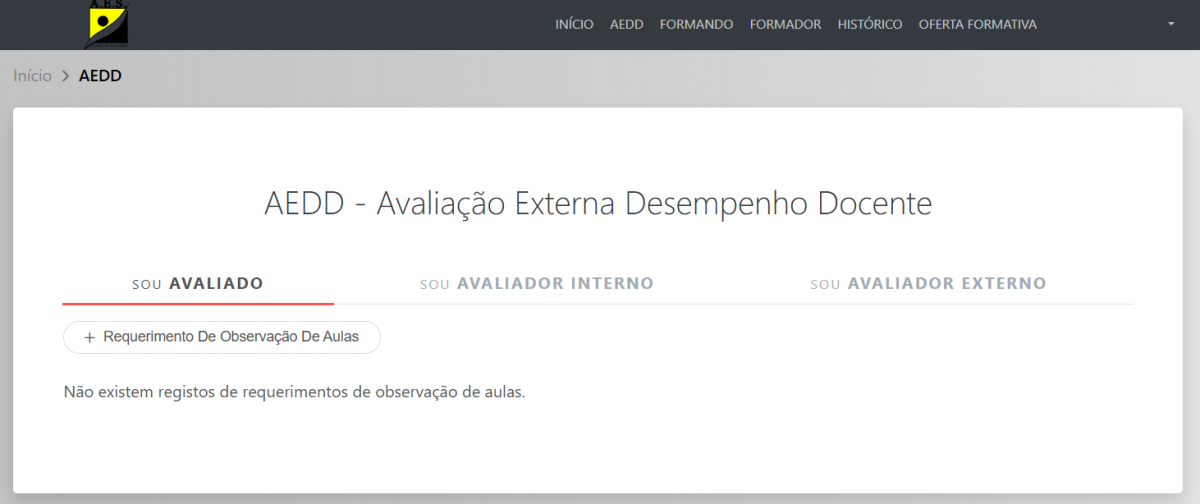Select the current AEDD breadcrumb

pos(100,76)
